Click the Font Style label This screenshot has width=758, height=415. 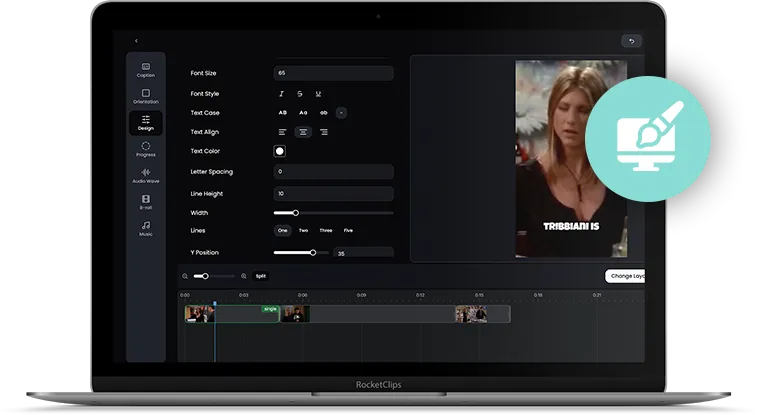[204, 94]
